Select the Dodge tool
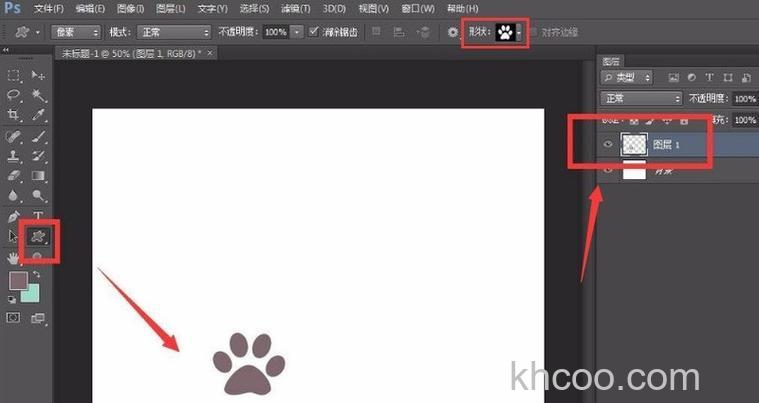 pos(38,195)
